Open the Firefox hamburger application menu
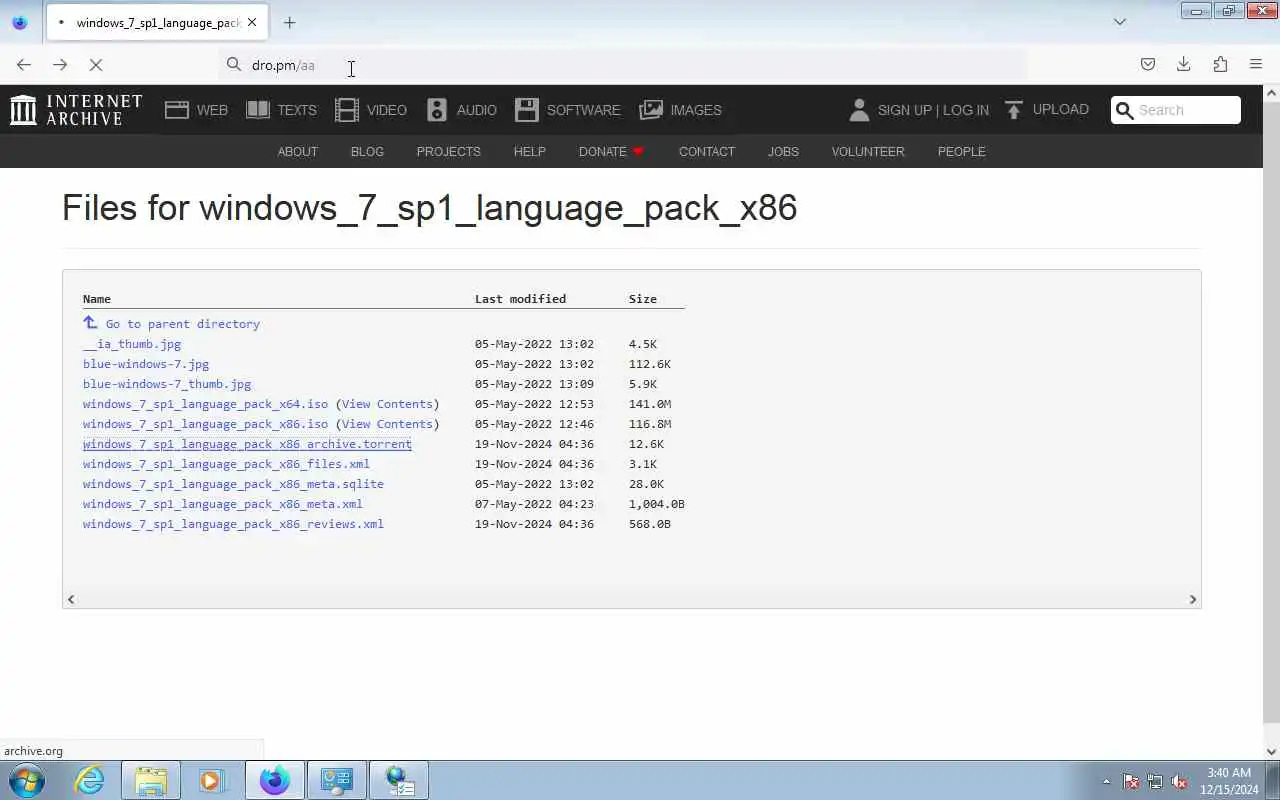Image resolution: width=1280 pixels, height=800 pixels. pos(1256,65)
